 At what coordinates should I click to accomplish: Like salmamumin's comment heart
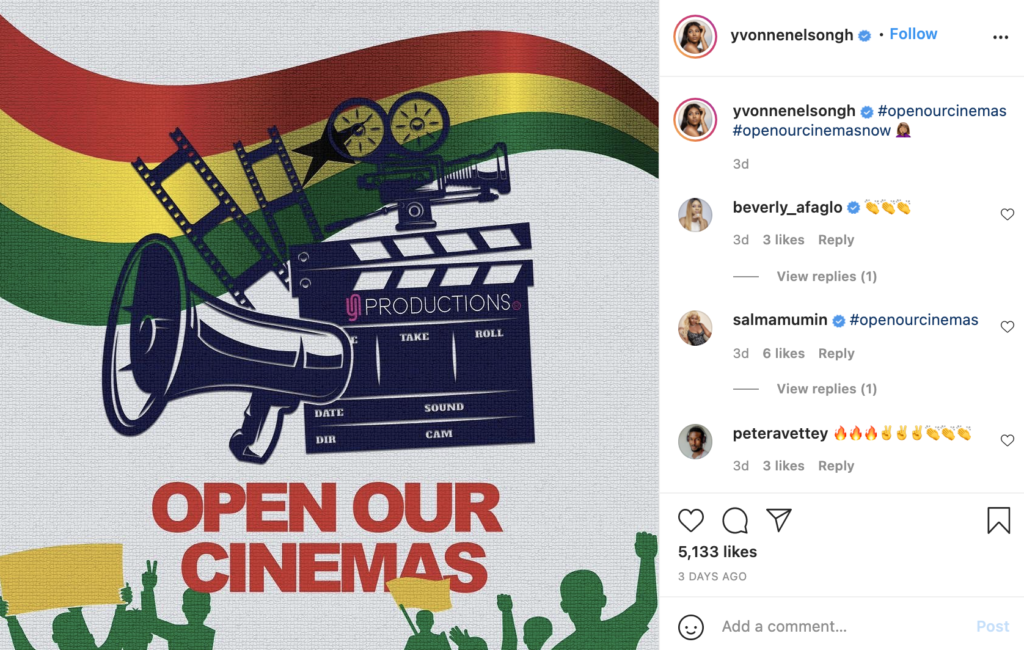pos(1007,327)
